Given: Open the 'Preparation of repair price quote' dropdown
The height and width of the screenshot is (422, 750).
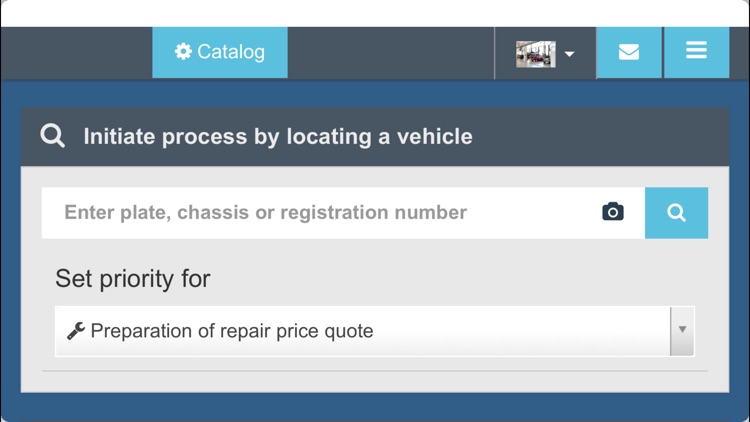Looking at the screenshot, I should [375, 331].
